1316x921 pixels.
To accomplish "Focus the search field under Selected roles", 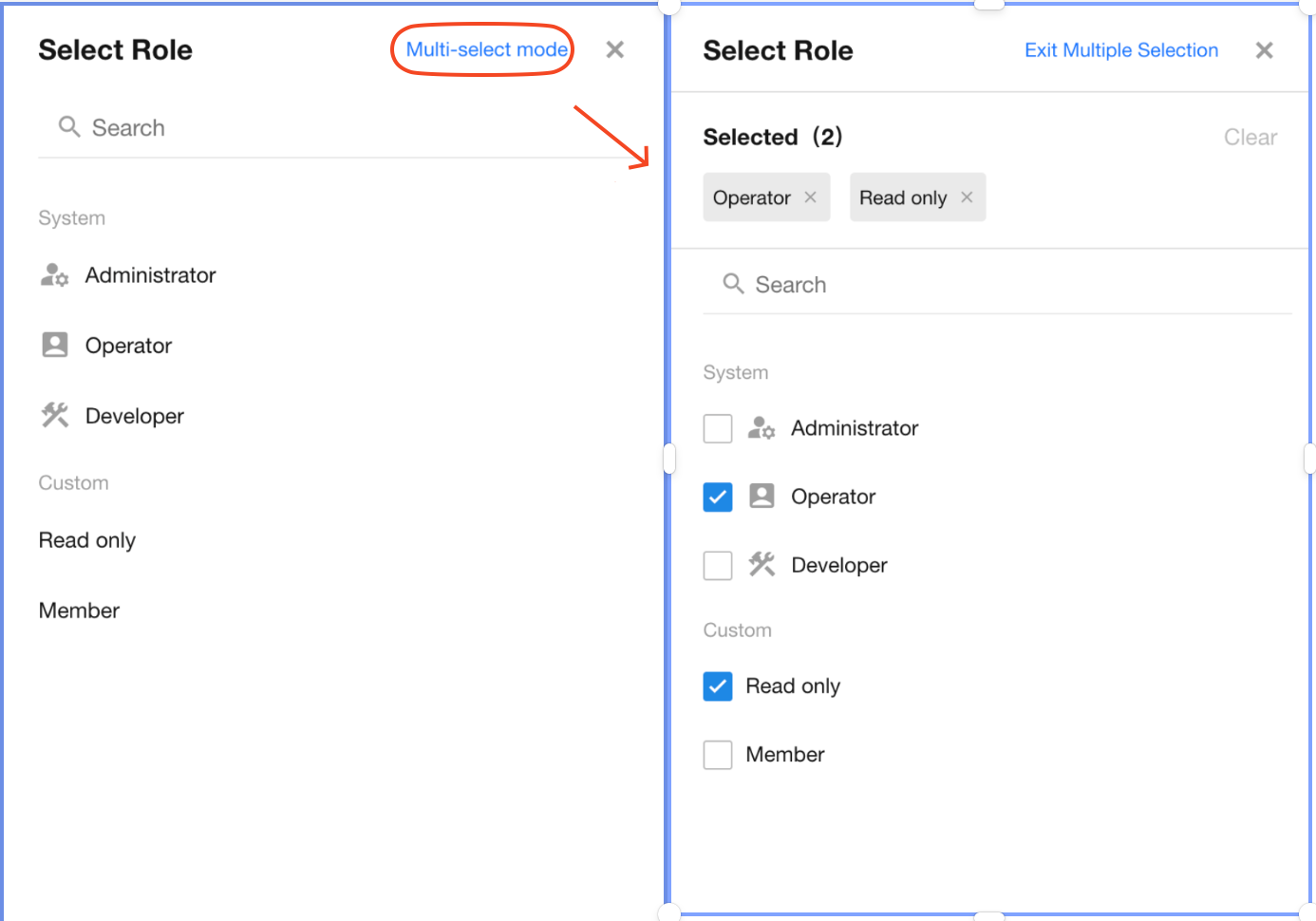I will click(1006, 285).
